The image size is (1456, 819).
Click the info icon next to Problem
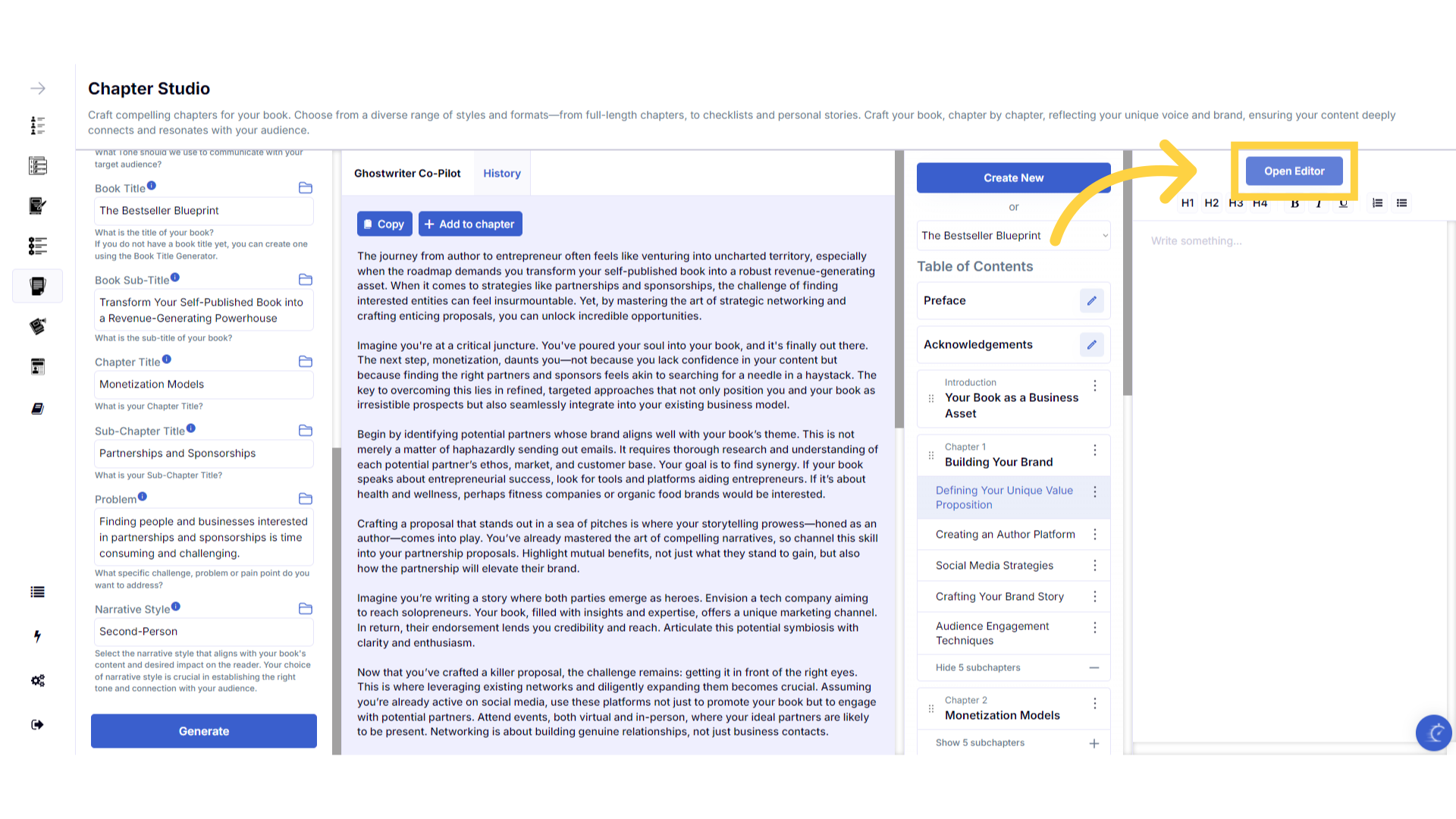click(x=143, y=497)
